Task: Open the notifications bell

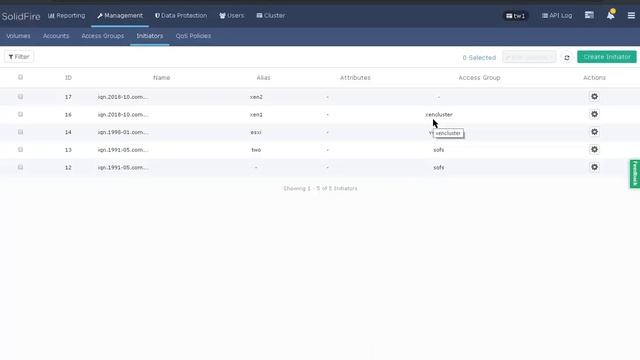Action: [610, 16]
